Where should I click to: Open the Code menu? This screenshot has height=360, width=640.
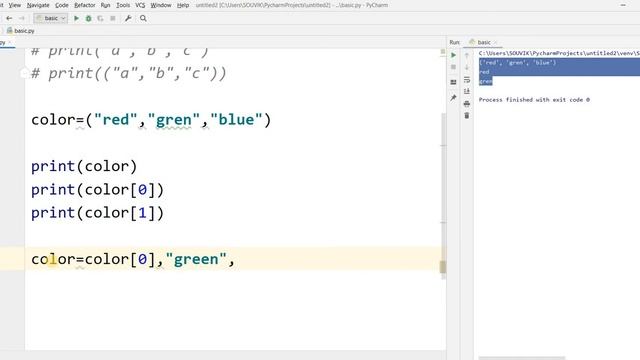tap(62, 5)
